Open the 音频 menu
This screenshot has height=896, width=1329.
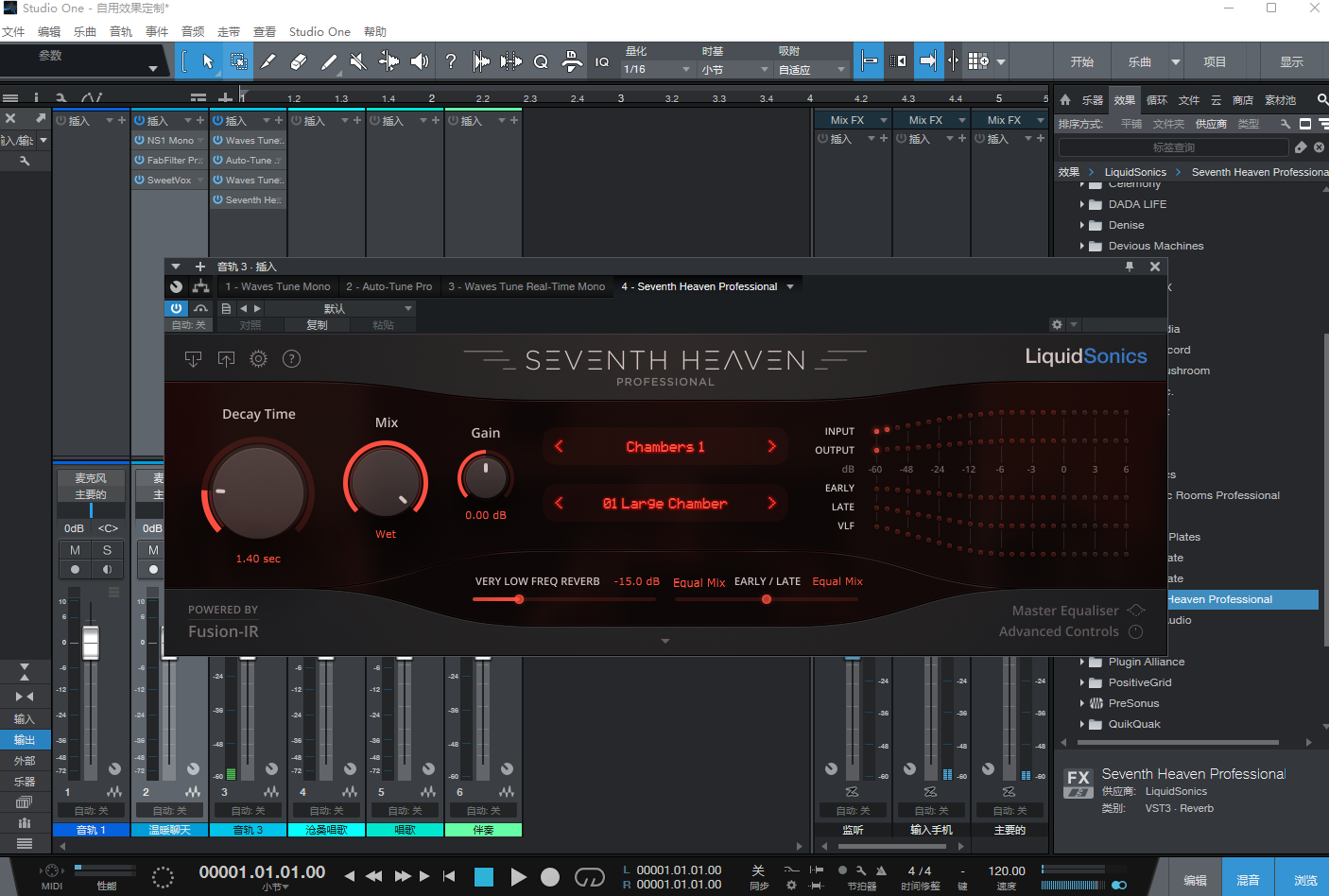click(193, 32)
